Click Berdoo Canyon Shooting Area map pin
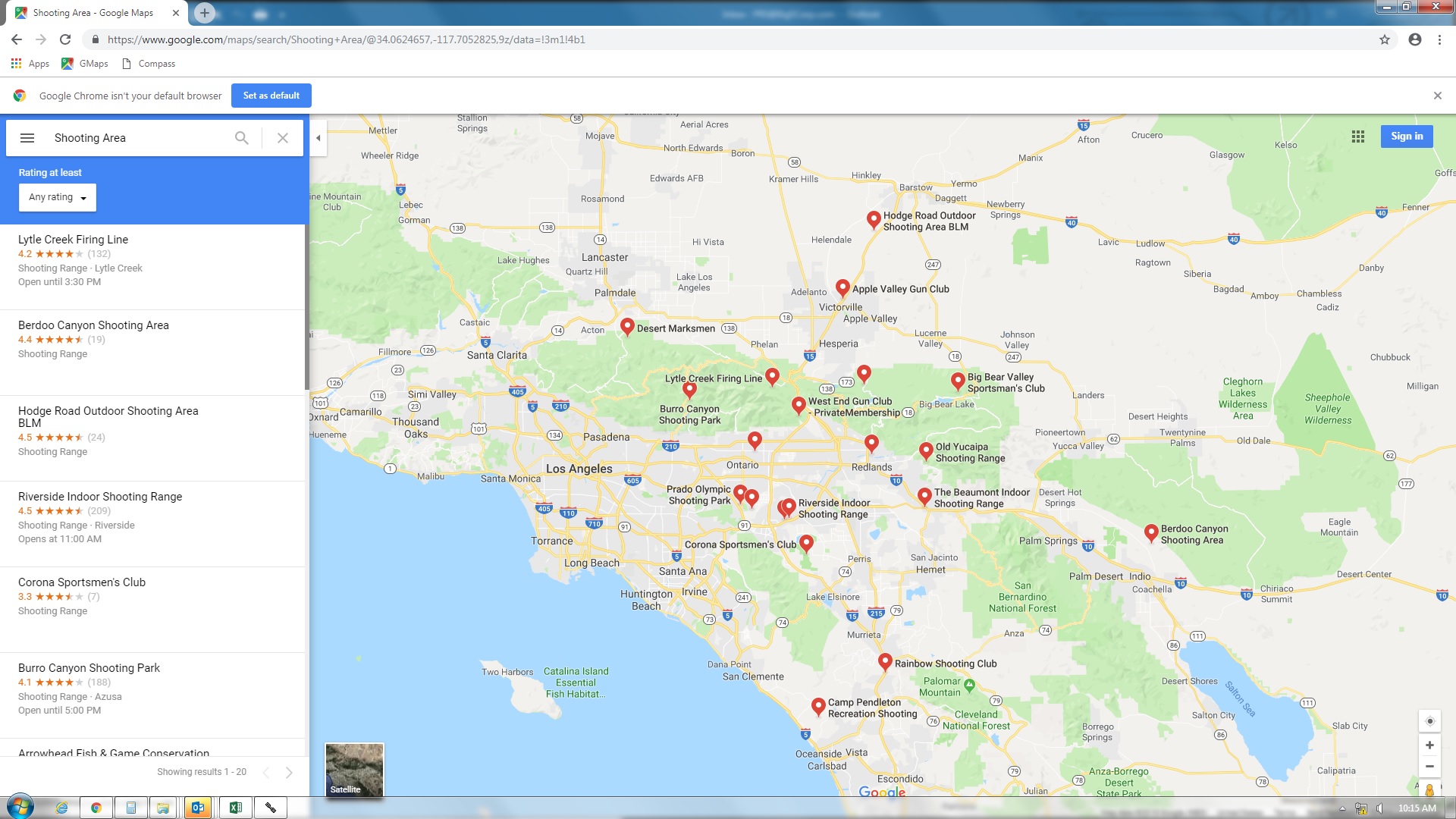 [1150, 532]
